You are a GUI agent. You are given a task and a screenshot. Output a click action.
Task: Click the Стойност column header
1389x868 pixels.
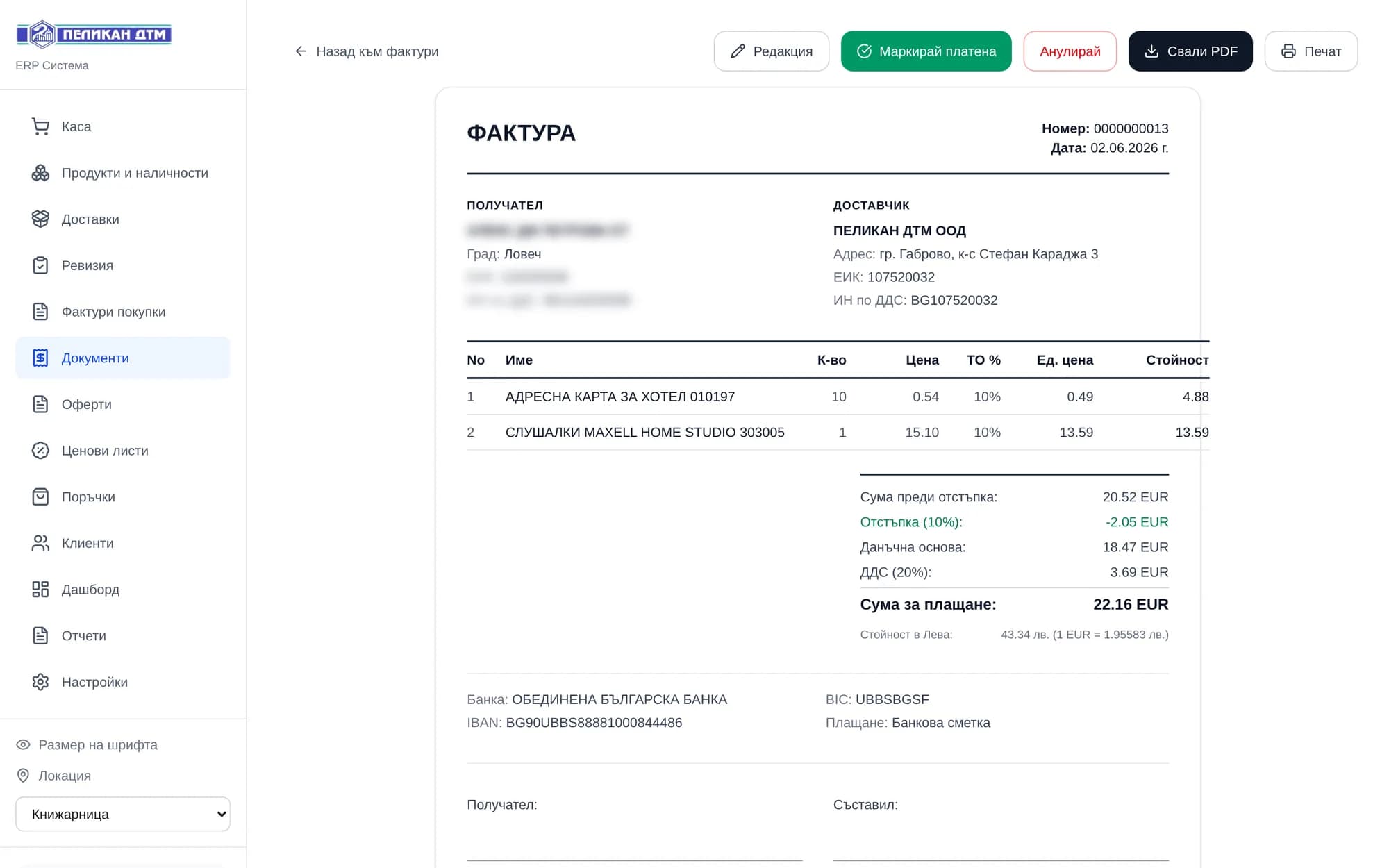pyautogui.click(x=1177, y=360)
